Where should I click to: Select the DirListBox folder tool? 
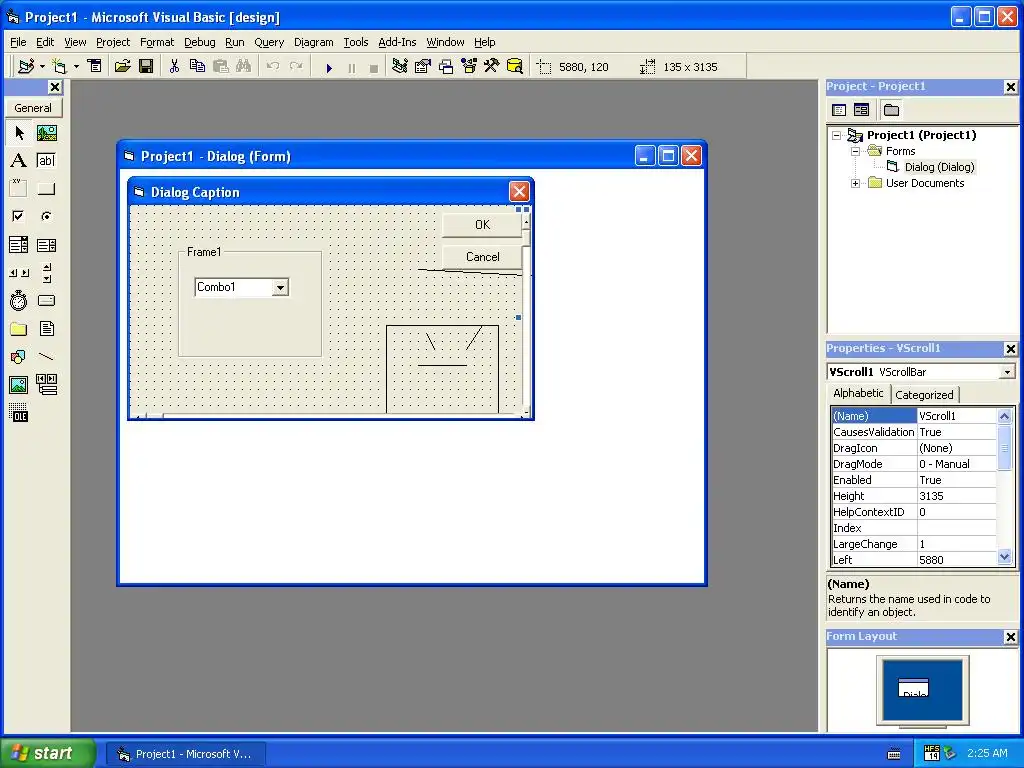click(x=19, y=328)
